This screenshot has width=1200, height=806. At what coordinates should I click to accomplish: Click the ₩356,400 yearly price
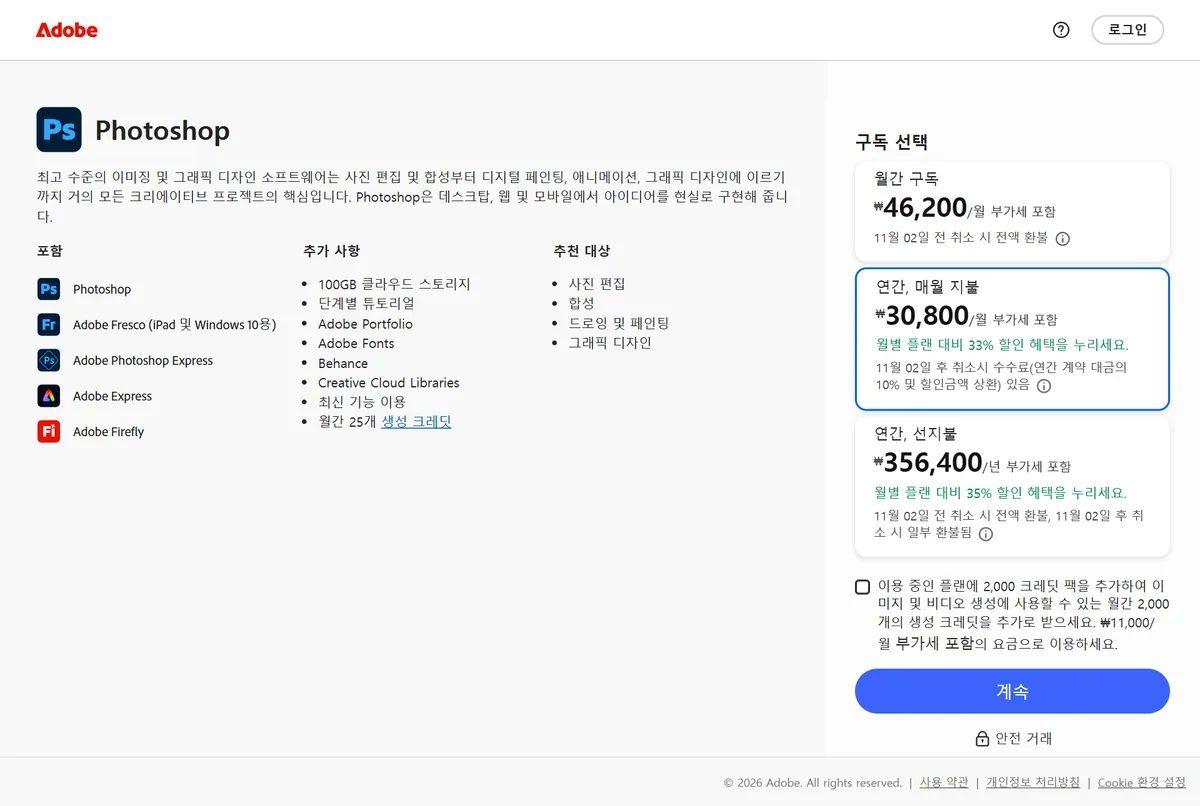(x=928, y=463)
